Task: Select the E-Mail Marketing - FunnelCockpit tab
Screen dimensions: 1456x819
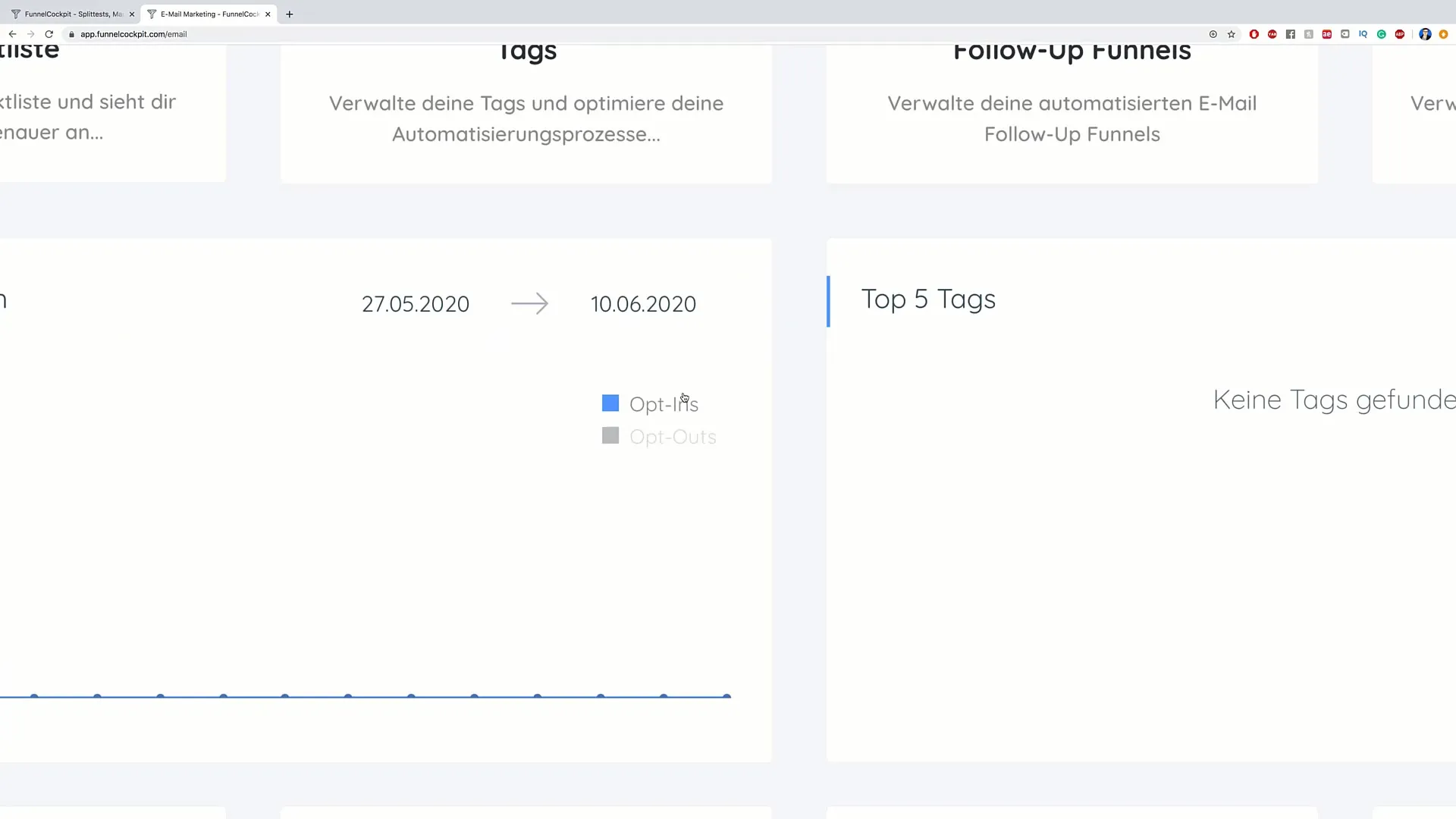Action: (209, 14)
